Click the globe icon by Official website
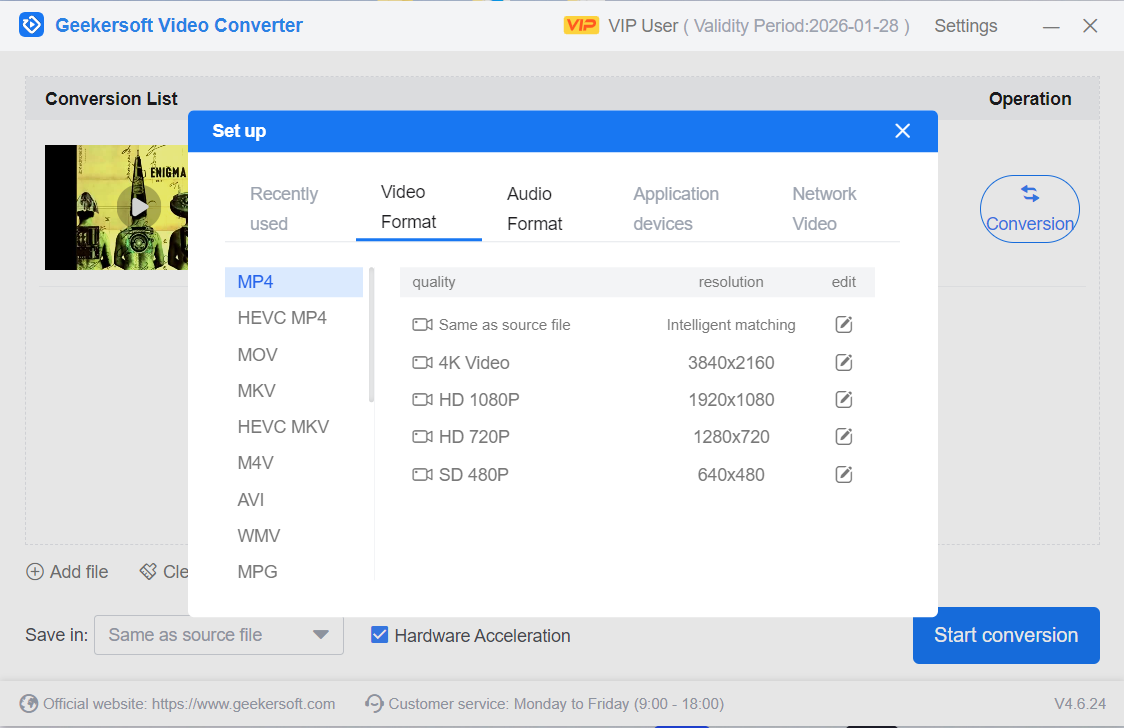 click(x=29, y=704)
